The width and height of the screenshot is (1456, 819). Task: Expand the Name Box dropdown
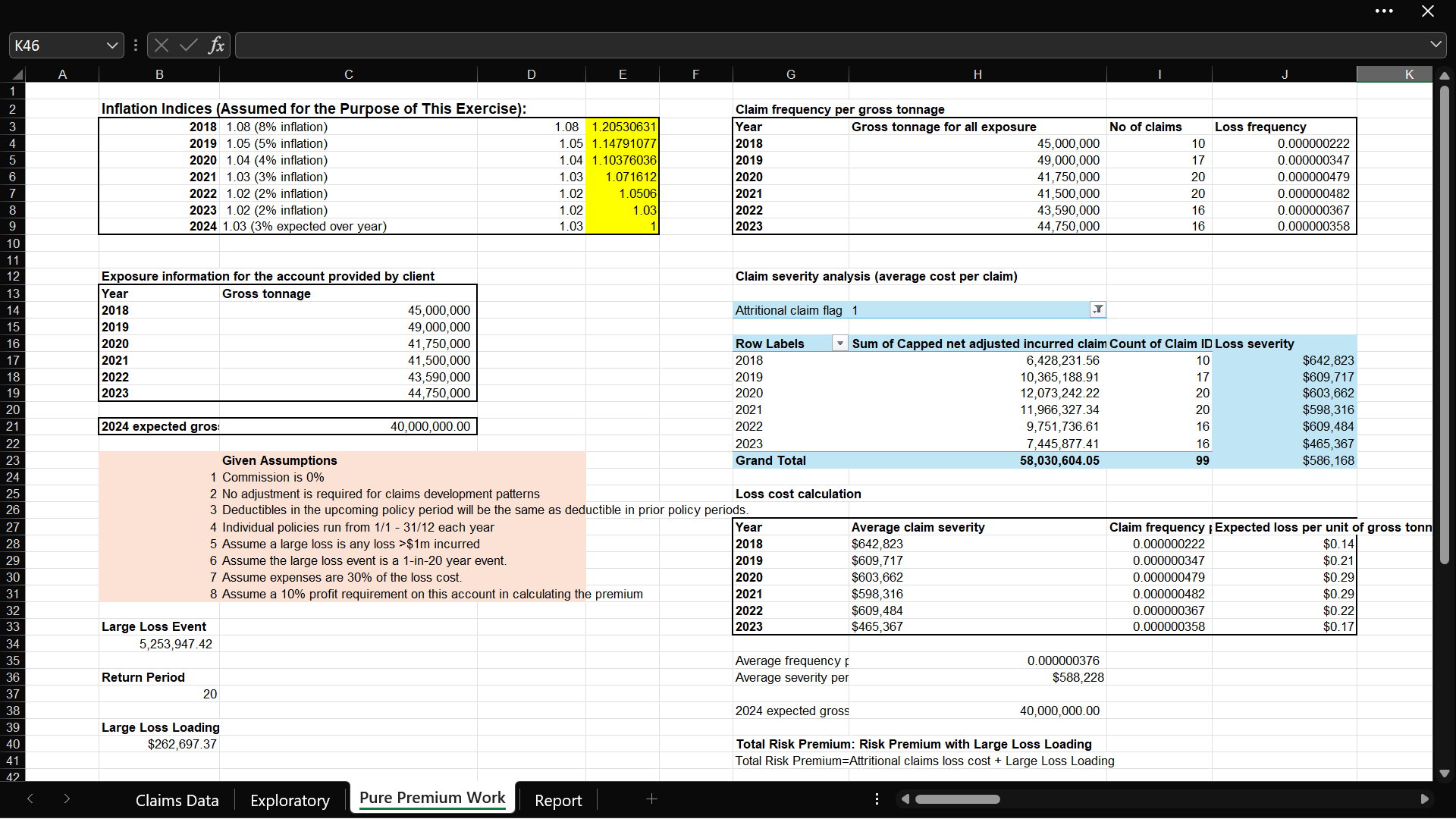pos(112,45)
